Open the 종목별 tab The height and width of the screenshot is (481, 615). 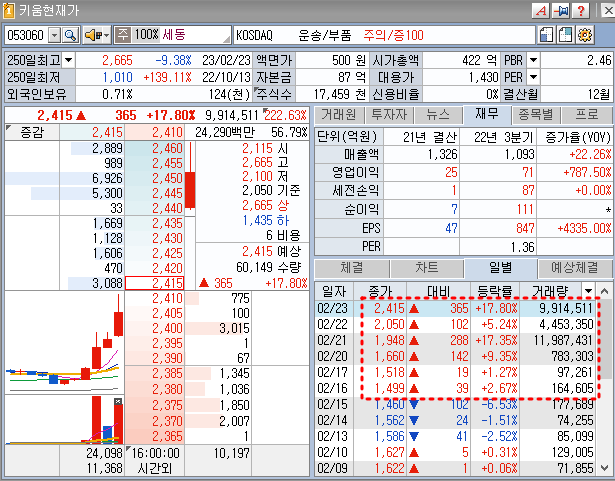point(536,115)
